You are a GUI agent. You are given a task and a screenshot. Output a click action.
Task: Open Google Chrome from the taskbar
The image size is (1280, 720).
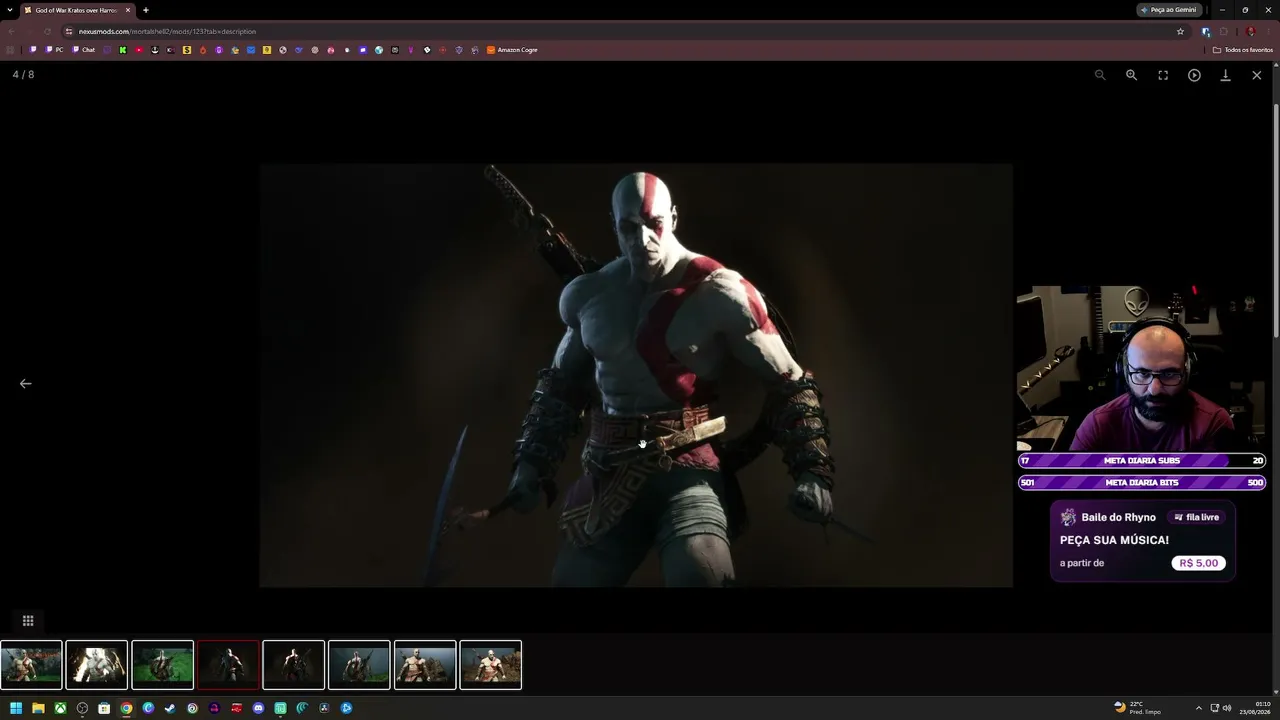(x=126, y=708)
